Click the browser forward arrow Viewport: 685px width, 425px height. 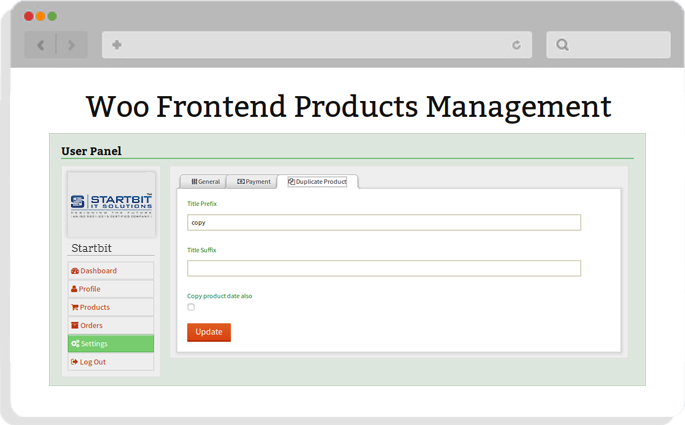click(x=71, y=45)
